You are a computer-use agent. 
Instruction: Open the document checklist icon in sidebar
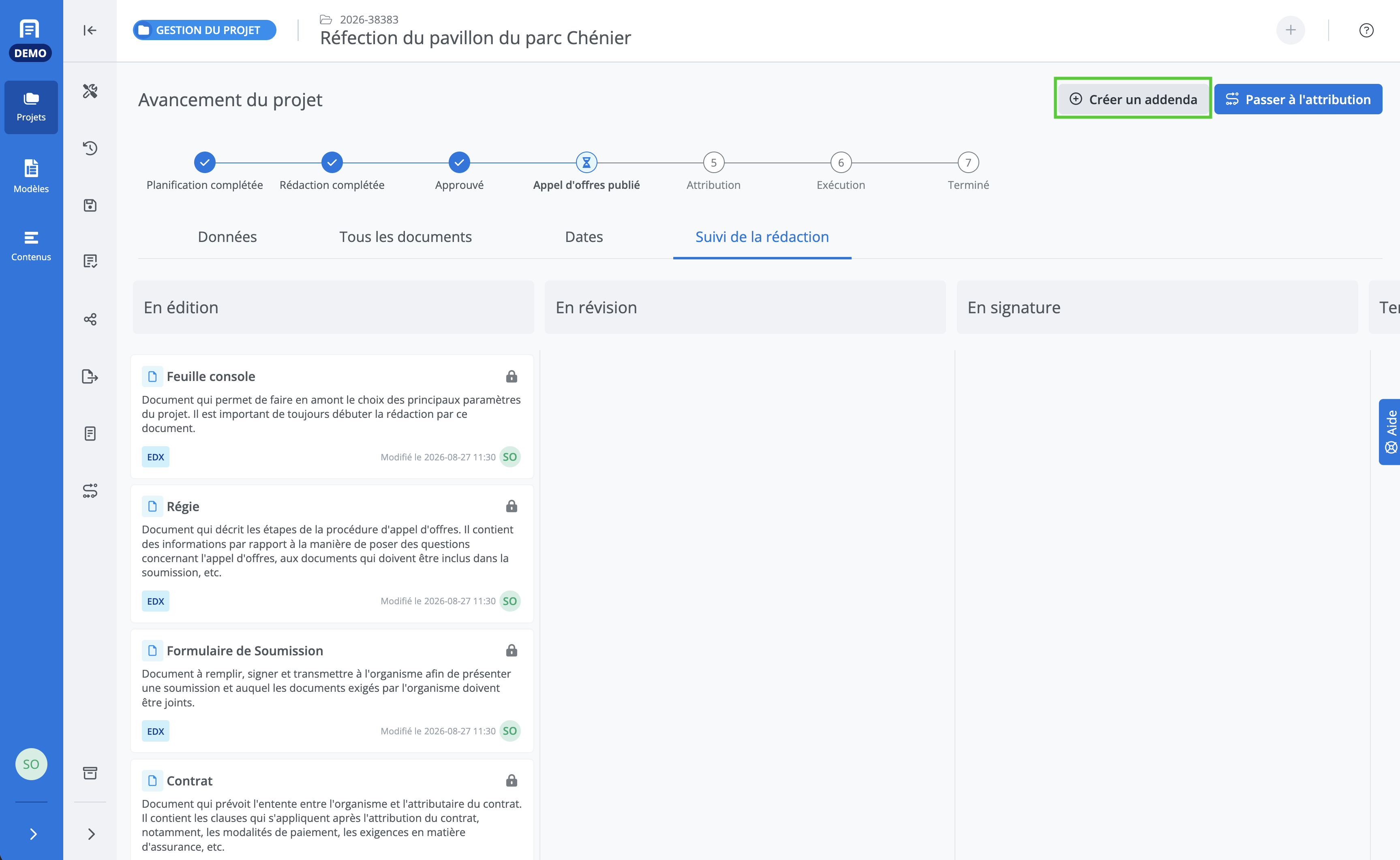[90, 261]
